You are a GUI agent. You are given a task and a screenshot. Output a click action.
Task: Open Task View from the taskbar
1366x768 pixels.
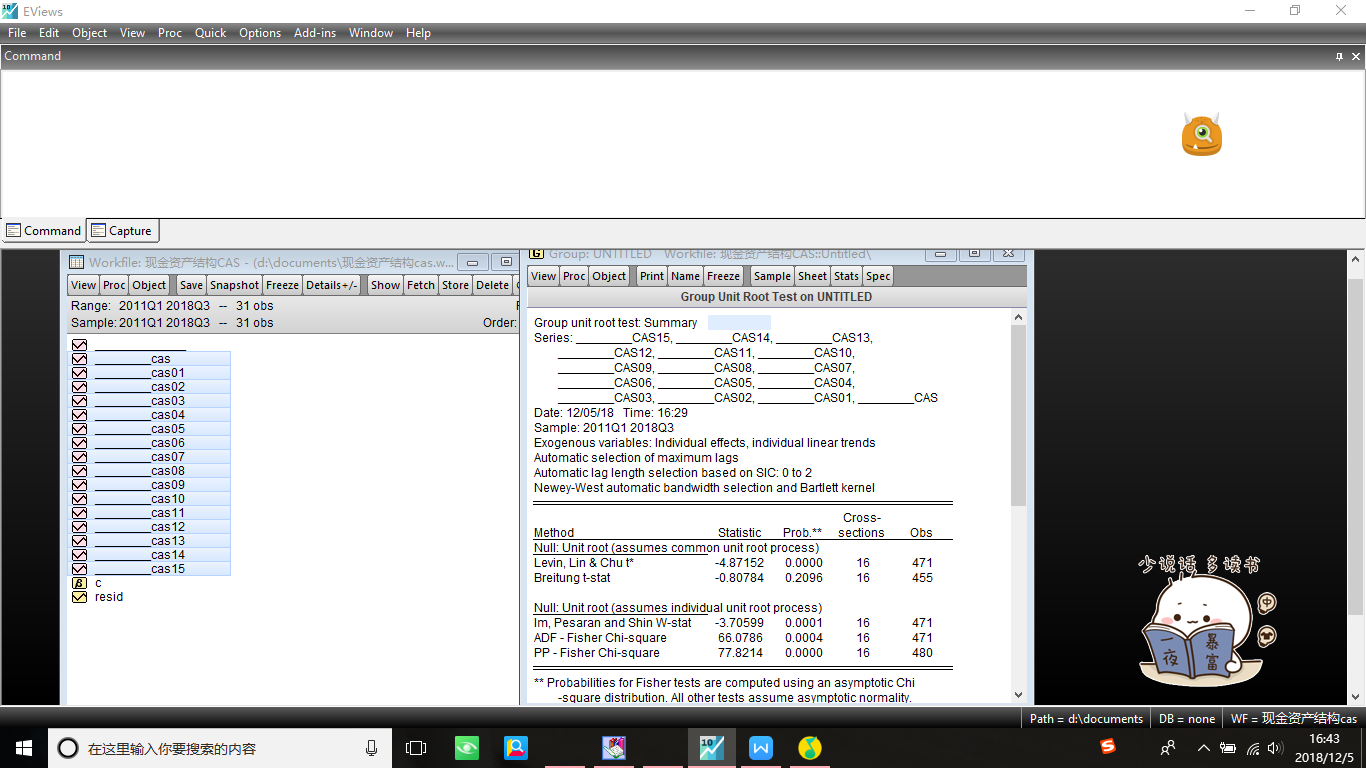point(416,748)
